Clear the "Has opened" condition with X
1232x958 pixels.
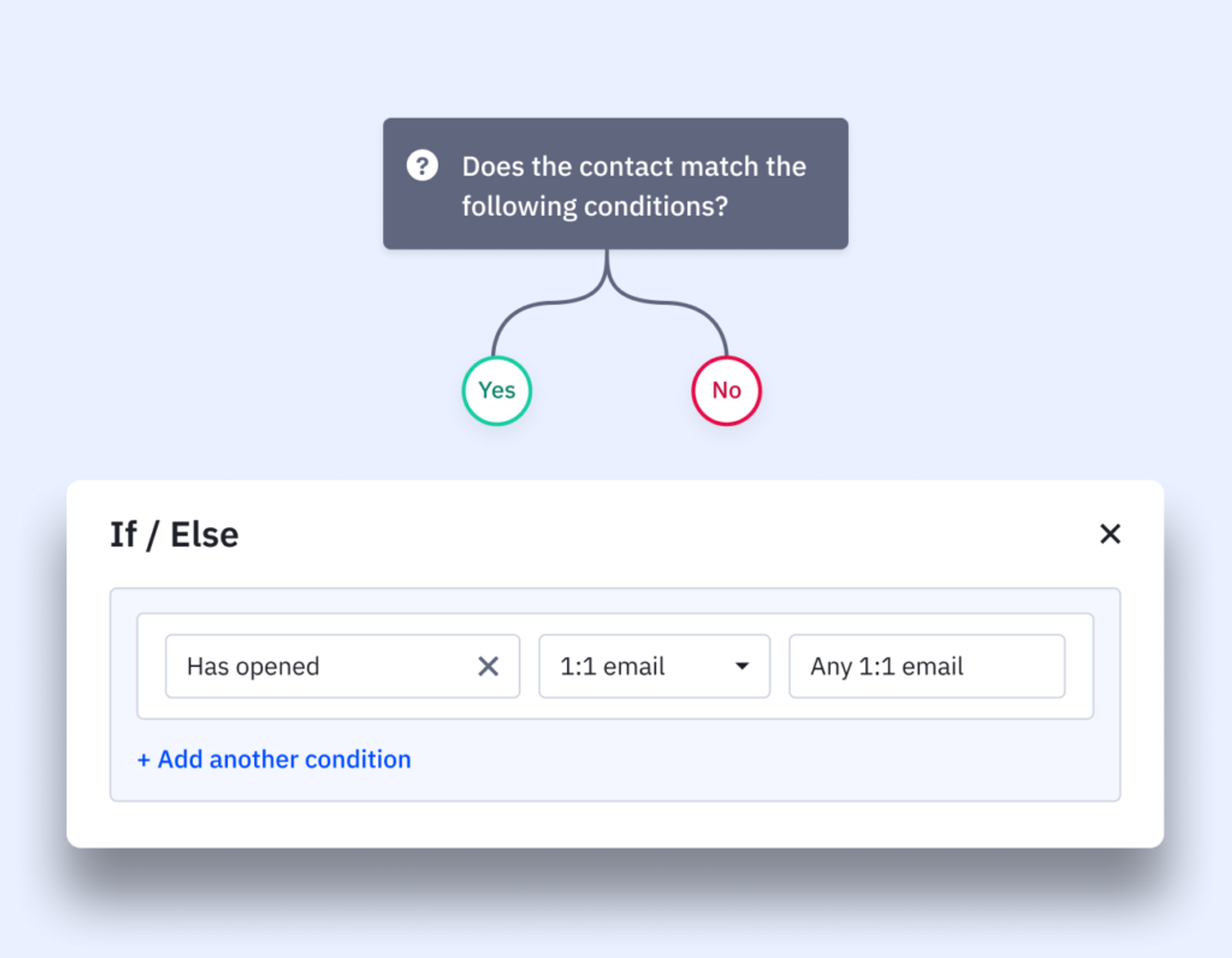pyautogui.click(x=488, y=666)
